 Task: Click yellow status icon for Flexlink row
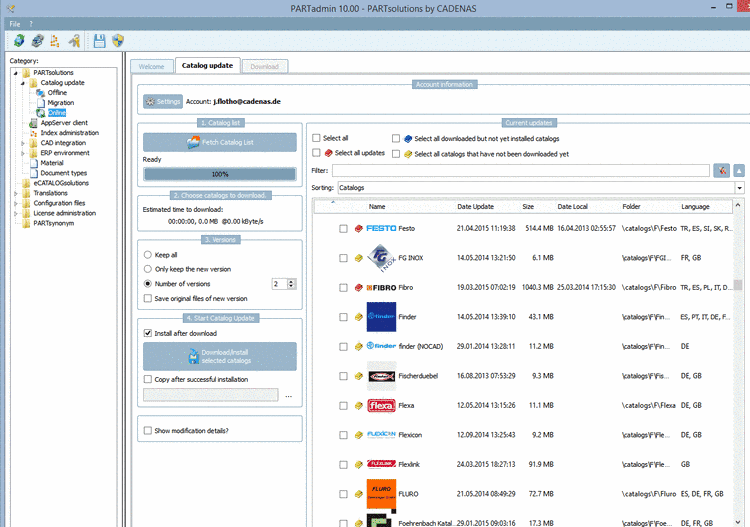click(358, 465)
